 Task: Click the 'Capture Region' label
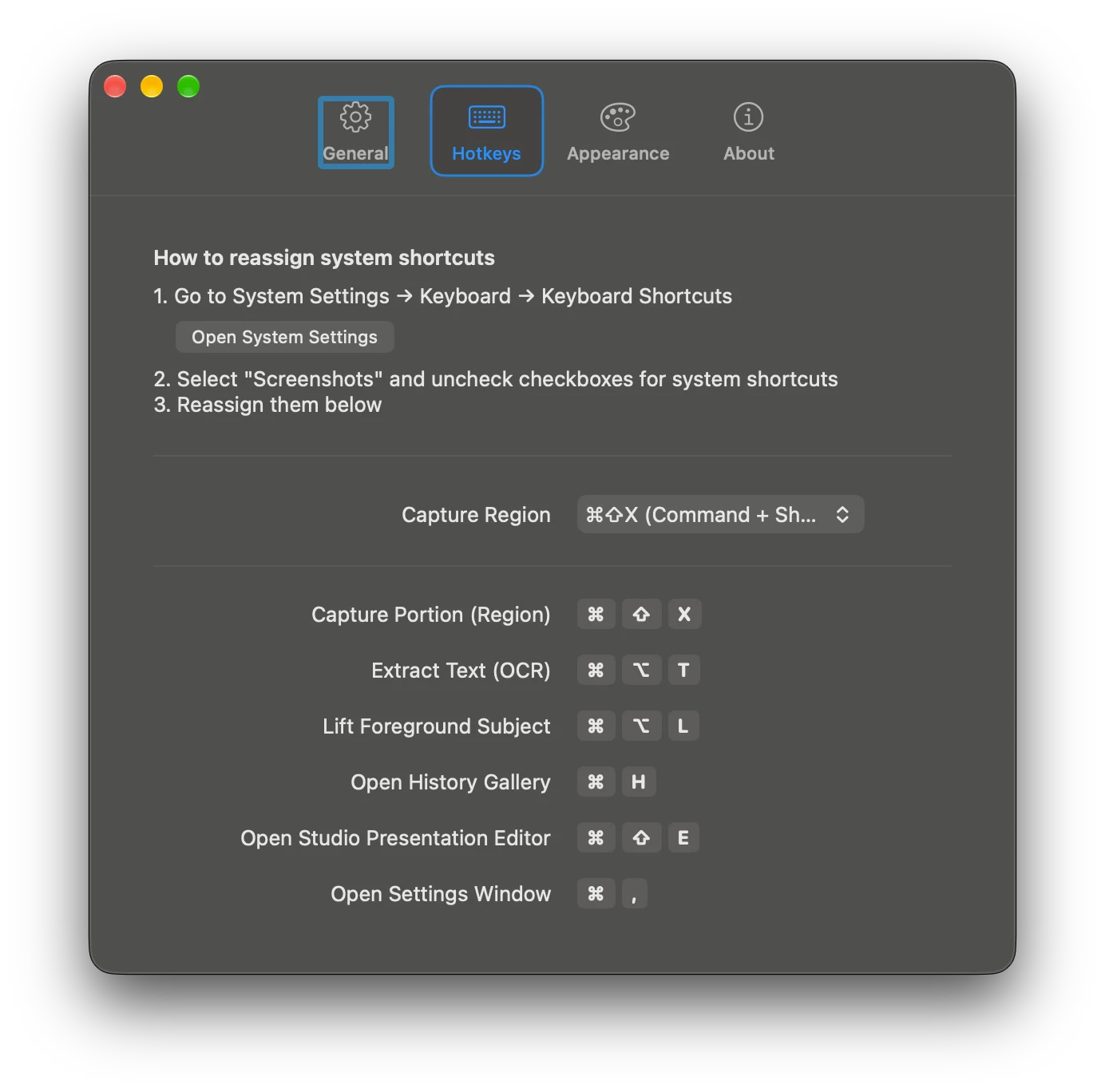point(476,515)
